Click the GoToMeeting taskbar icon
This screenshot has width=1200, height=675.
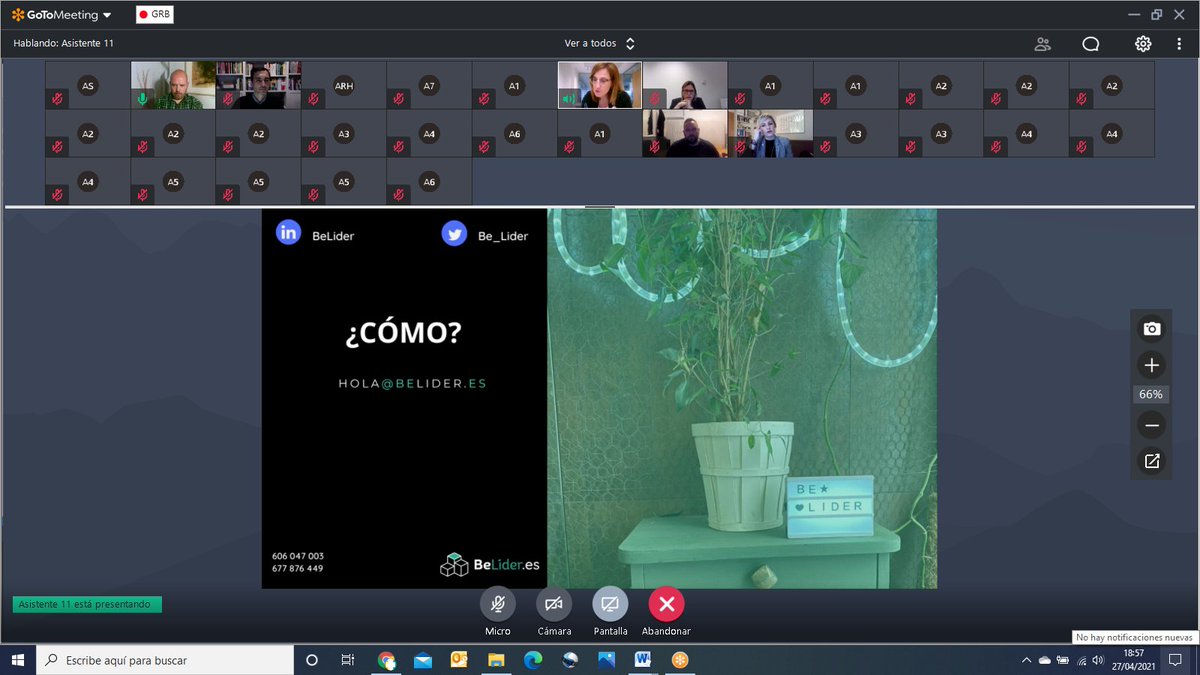679,660
